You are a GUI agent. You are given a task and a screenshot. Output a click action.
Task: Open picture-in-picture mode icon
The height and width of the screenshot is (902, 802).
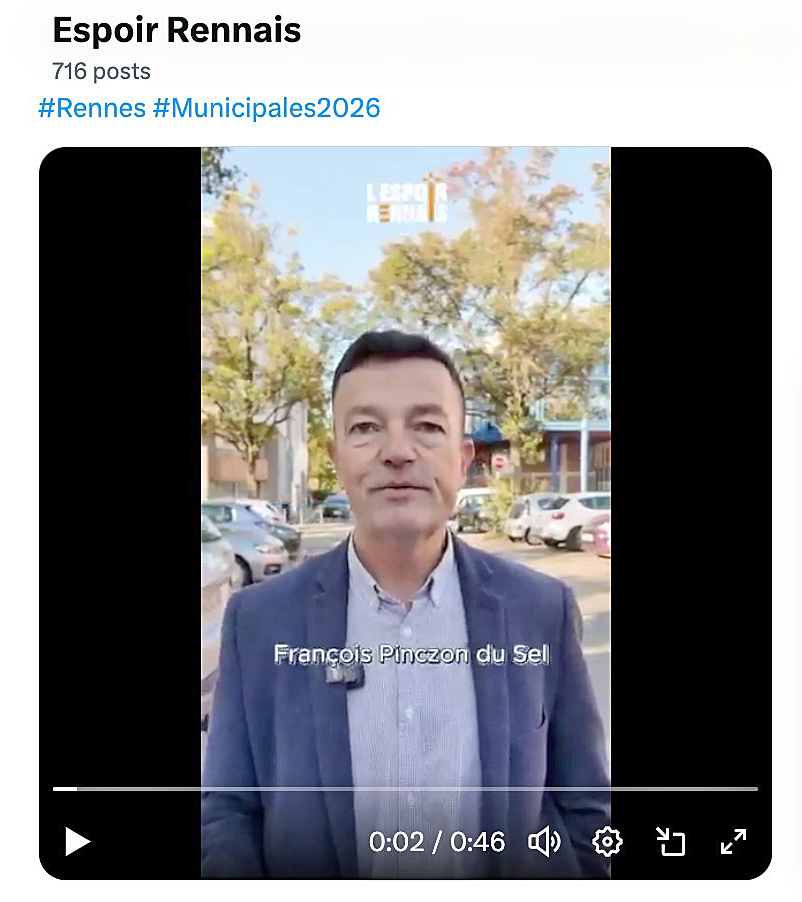pos(671,842)
